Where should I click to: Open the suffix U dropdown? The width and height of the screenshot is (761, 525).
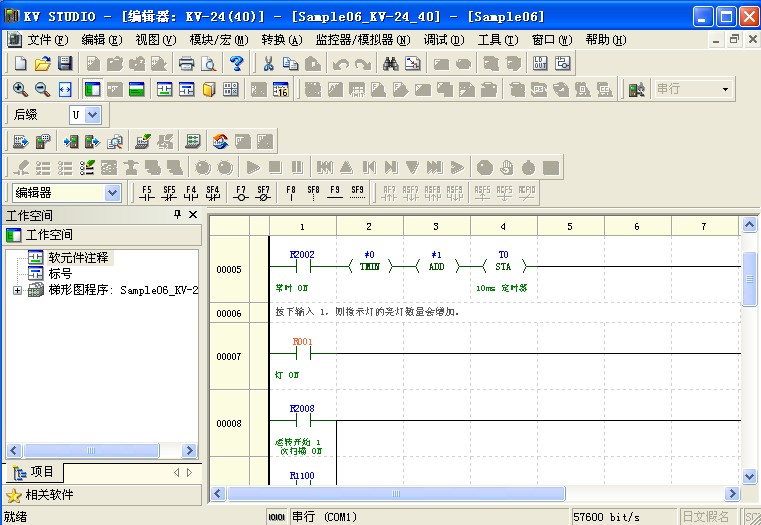coord(93,115)
